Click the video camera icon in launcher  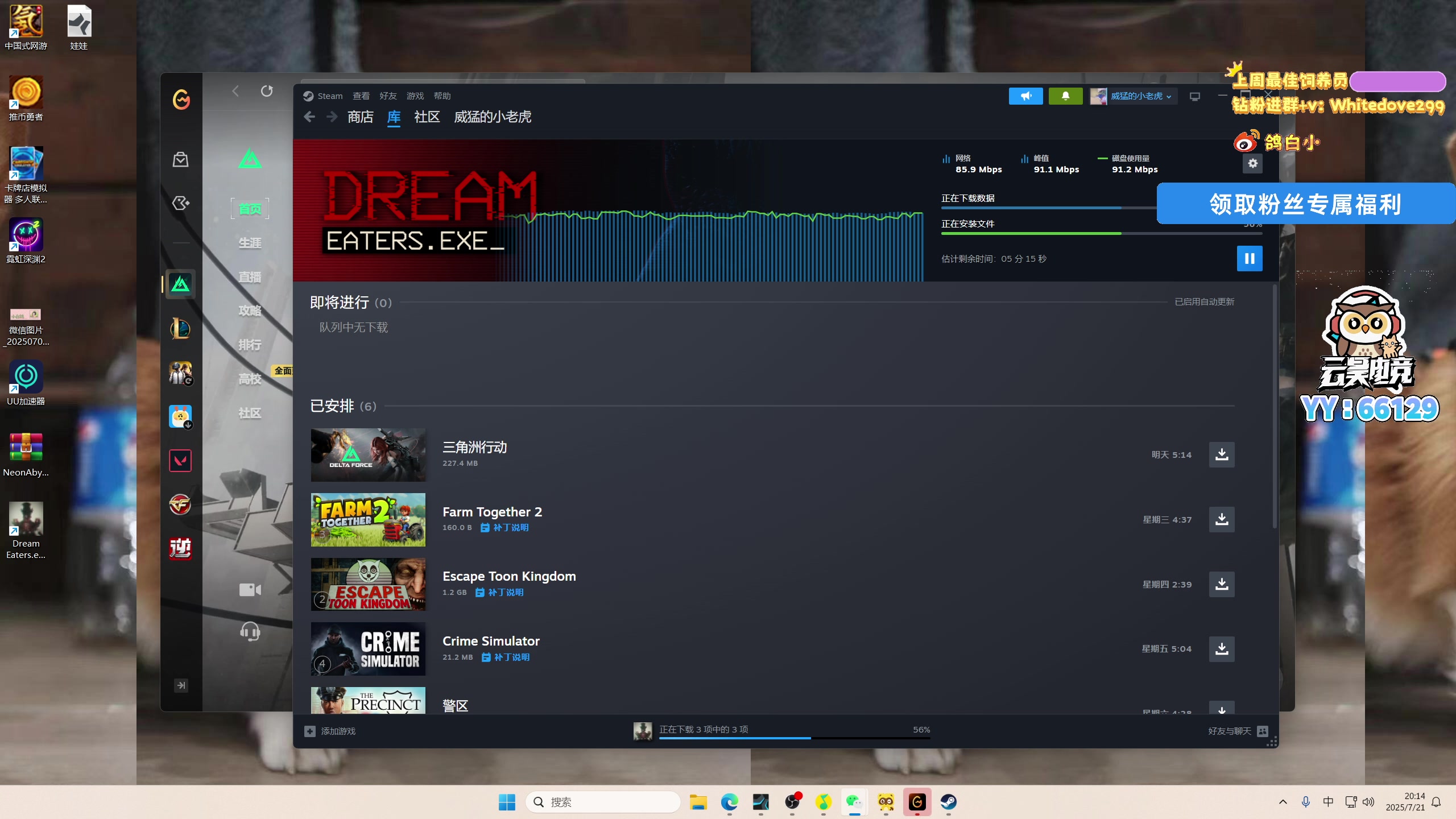coord(250,590)
